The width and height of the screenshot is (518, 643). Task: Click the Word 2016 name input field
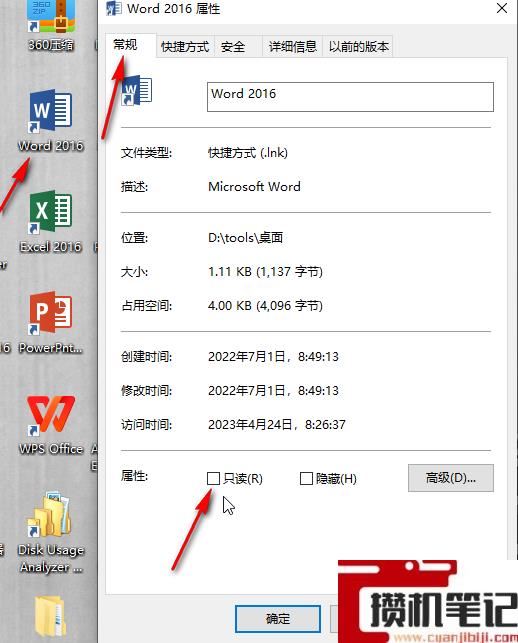click(350, 97)
